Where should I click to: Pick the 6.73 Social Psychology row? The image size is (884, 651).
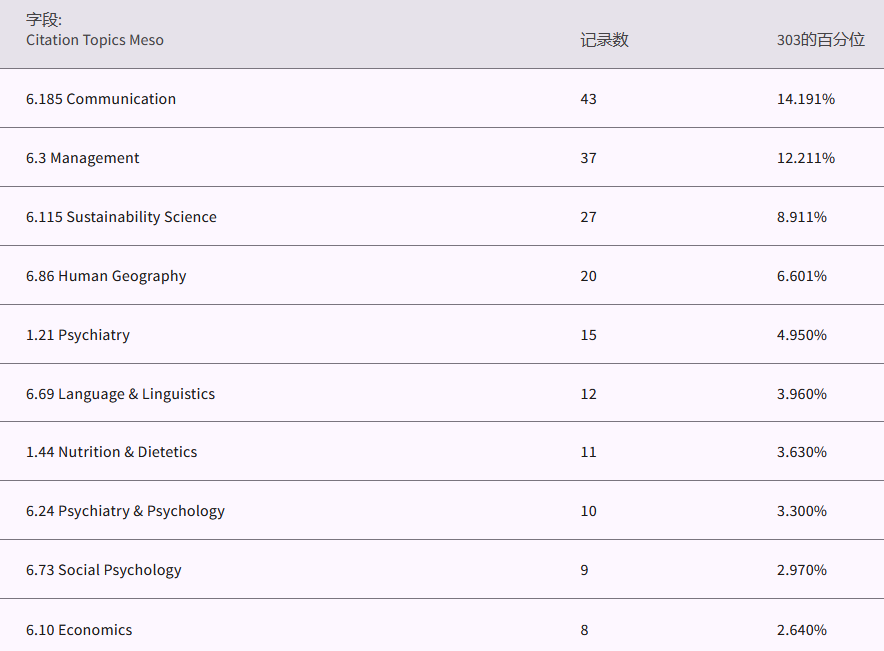pos(104,570)
